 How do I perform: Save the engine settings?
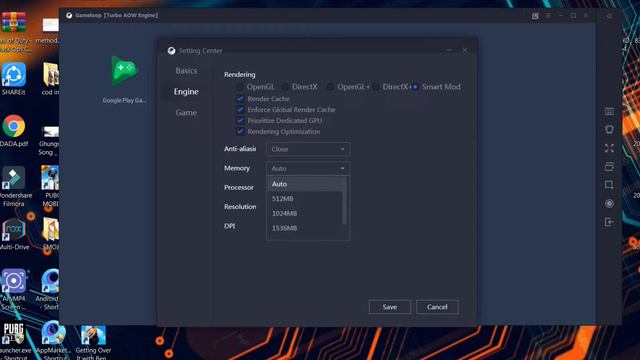pos(390,307)
